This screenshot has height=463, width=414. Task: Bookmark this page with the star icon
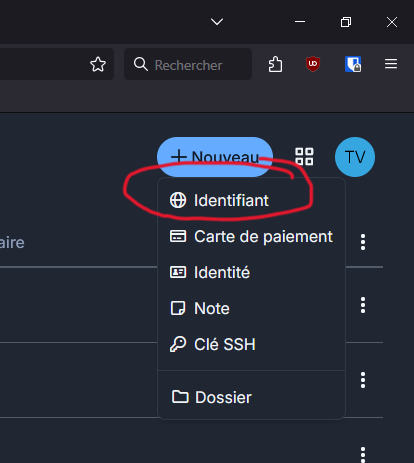98,64
